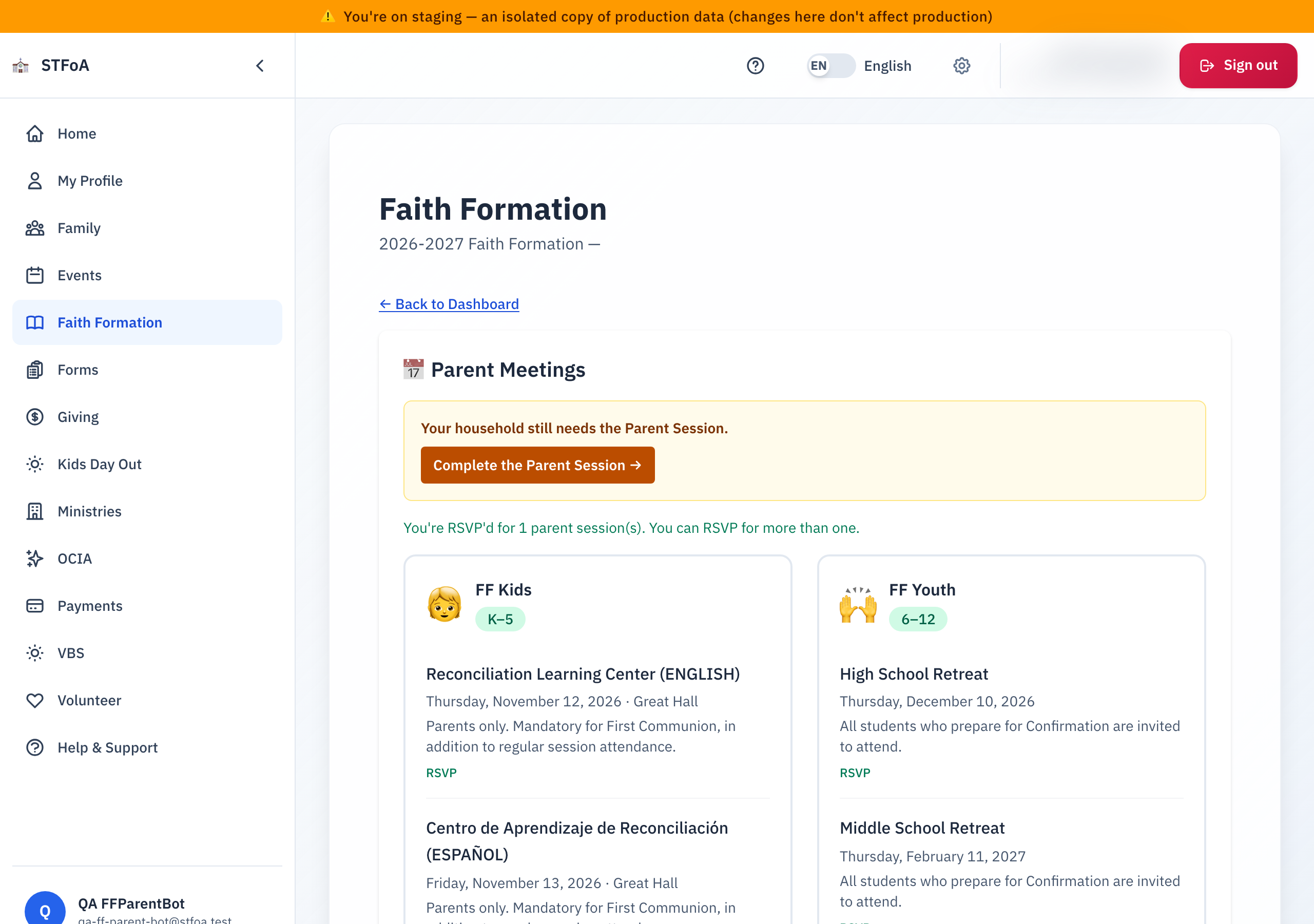The height and width of the screenshot is (924, 1314).
Task: Click the QA FFParentBot avatar circle
Action: coord(45,908)
